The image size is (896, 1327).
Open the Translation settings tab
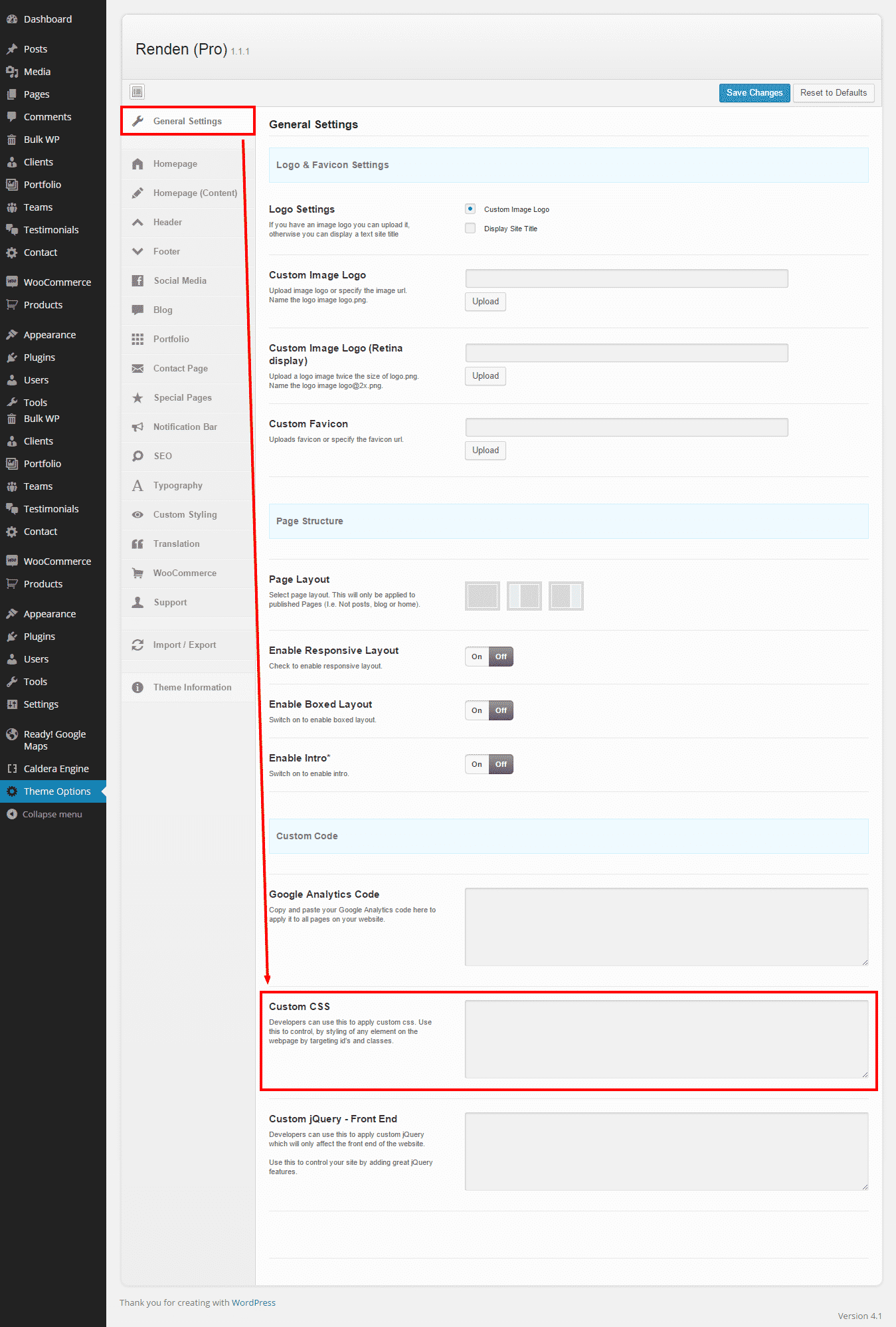tap(176, 544)
